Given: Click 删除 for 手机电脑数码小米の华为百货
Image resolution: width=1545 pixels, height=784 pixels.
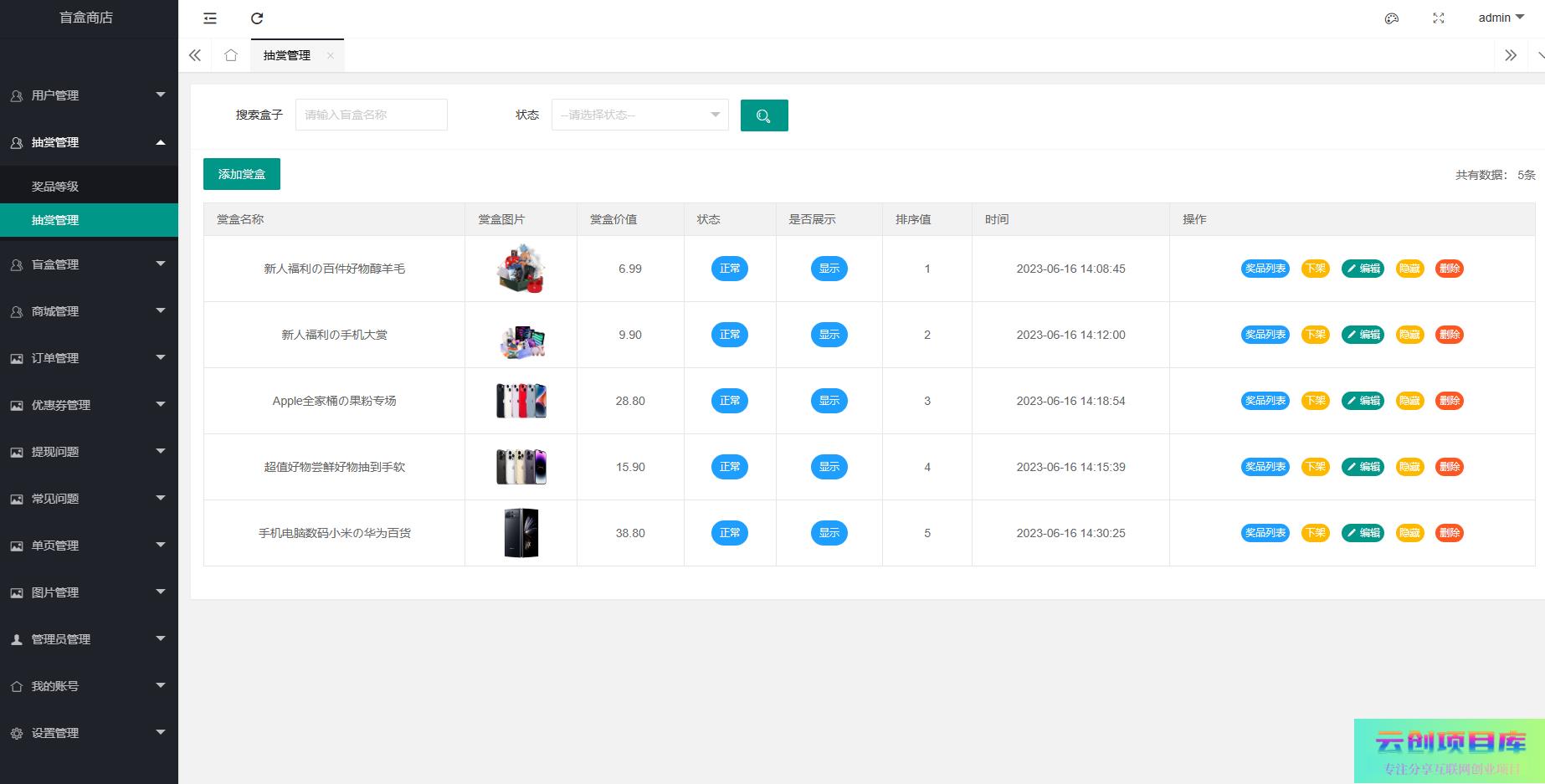Looking at the screenshot, I should (x=1449, y=533).
